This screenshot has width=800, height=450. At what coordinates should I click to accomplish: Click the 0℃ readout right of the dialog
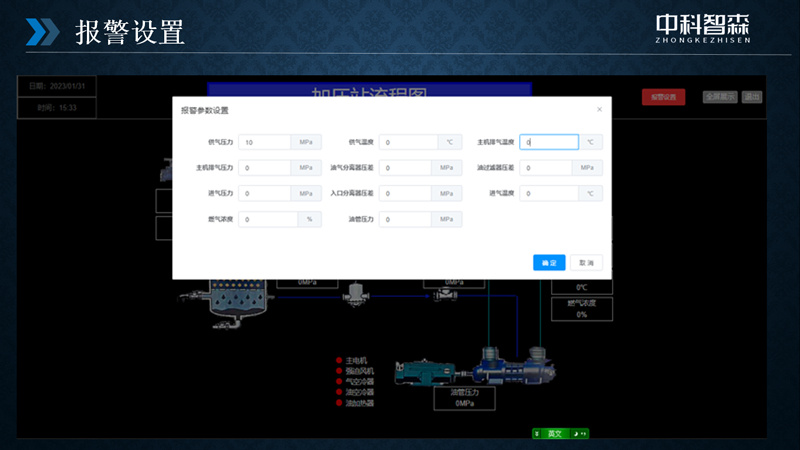click(582, 287)
